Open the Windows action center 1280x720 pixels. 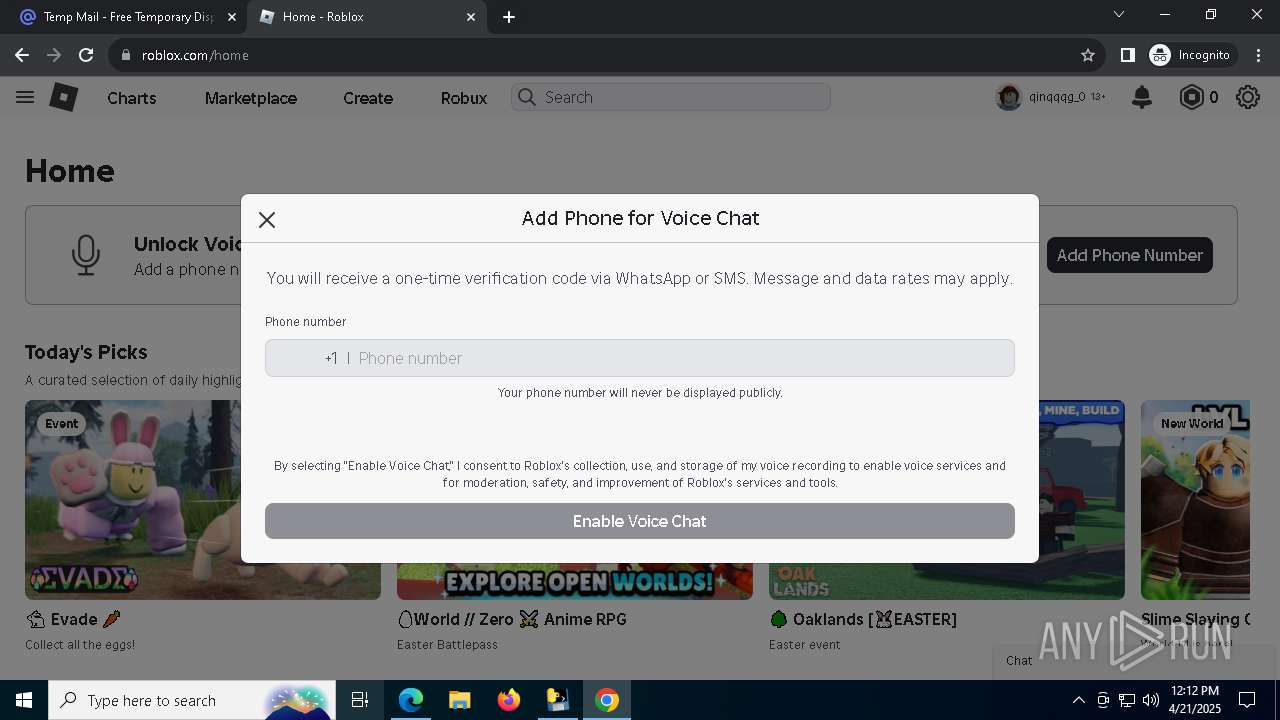[x=1247, y=700]
